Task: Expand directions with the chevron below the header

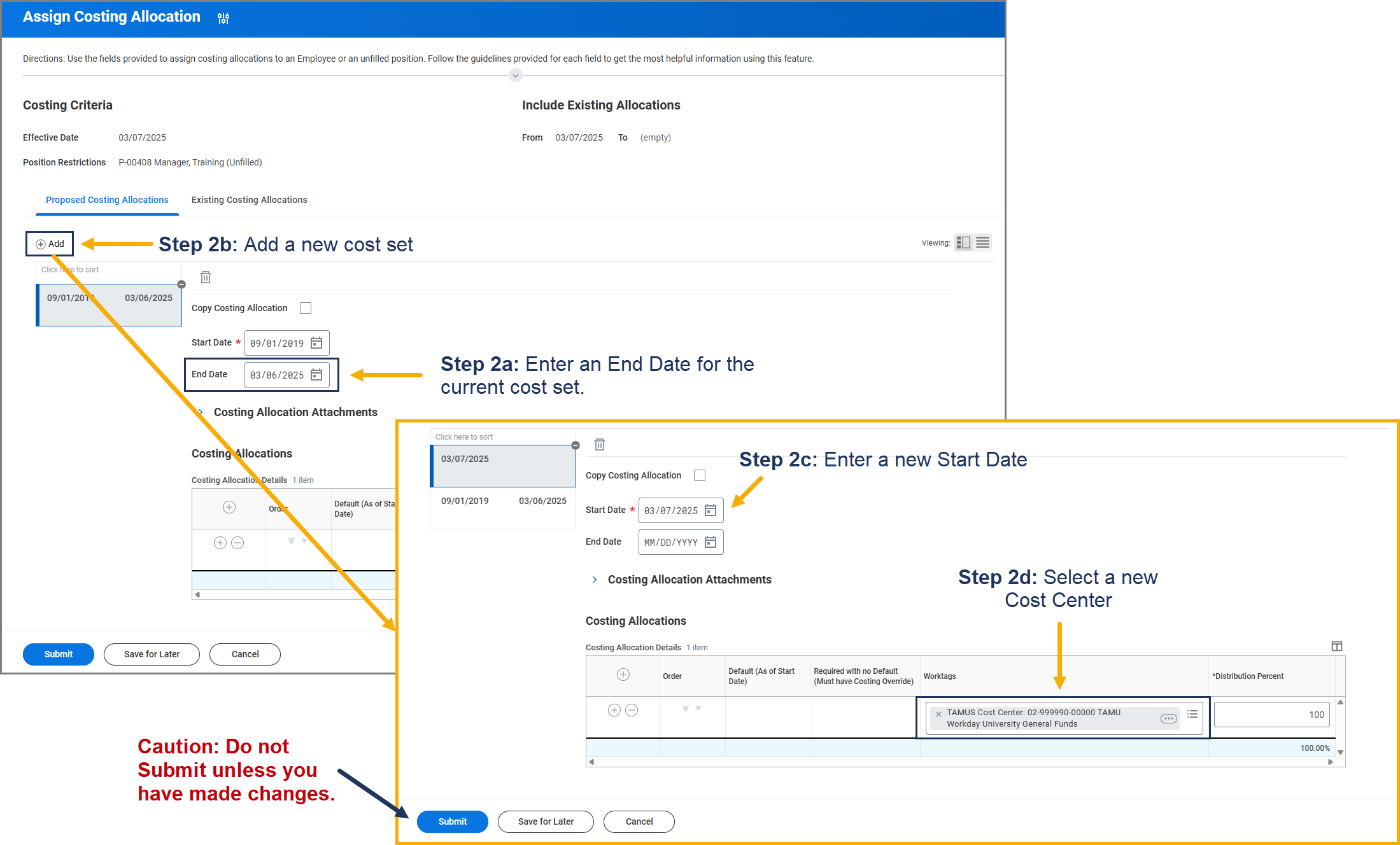Action: 516,76
